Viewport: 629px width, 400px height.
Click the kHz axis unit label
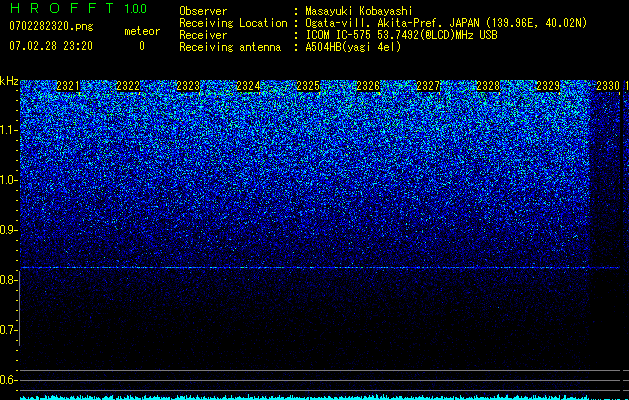[9, 81]
